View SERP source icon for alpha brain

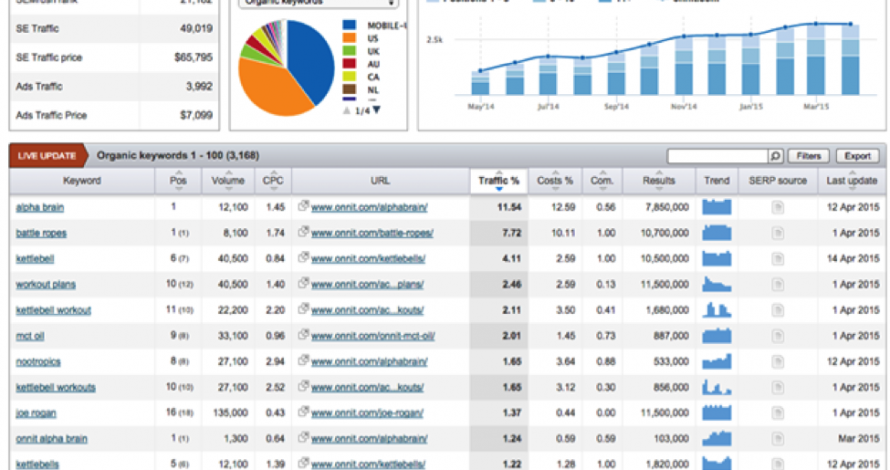pos(778,208)
